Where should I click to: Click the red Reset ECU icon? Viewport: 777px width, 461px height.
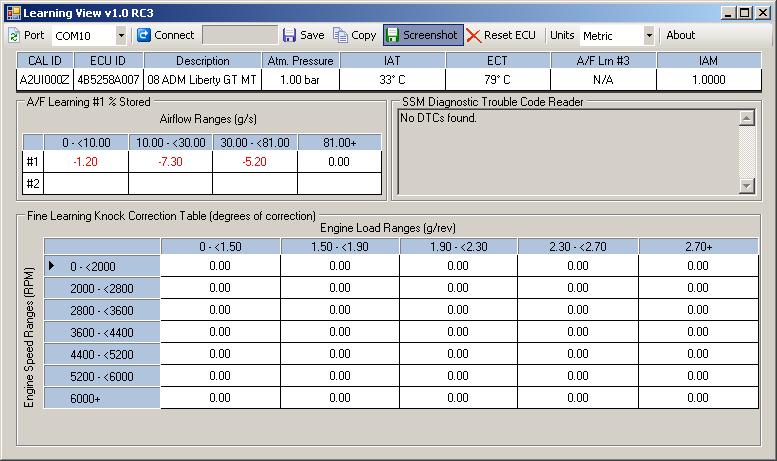point(474,35)
